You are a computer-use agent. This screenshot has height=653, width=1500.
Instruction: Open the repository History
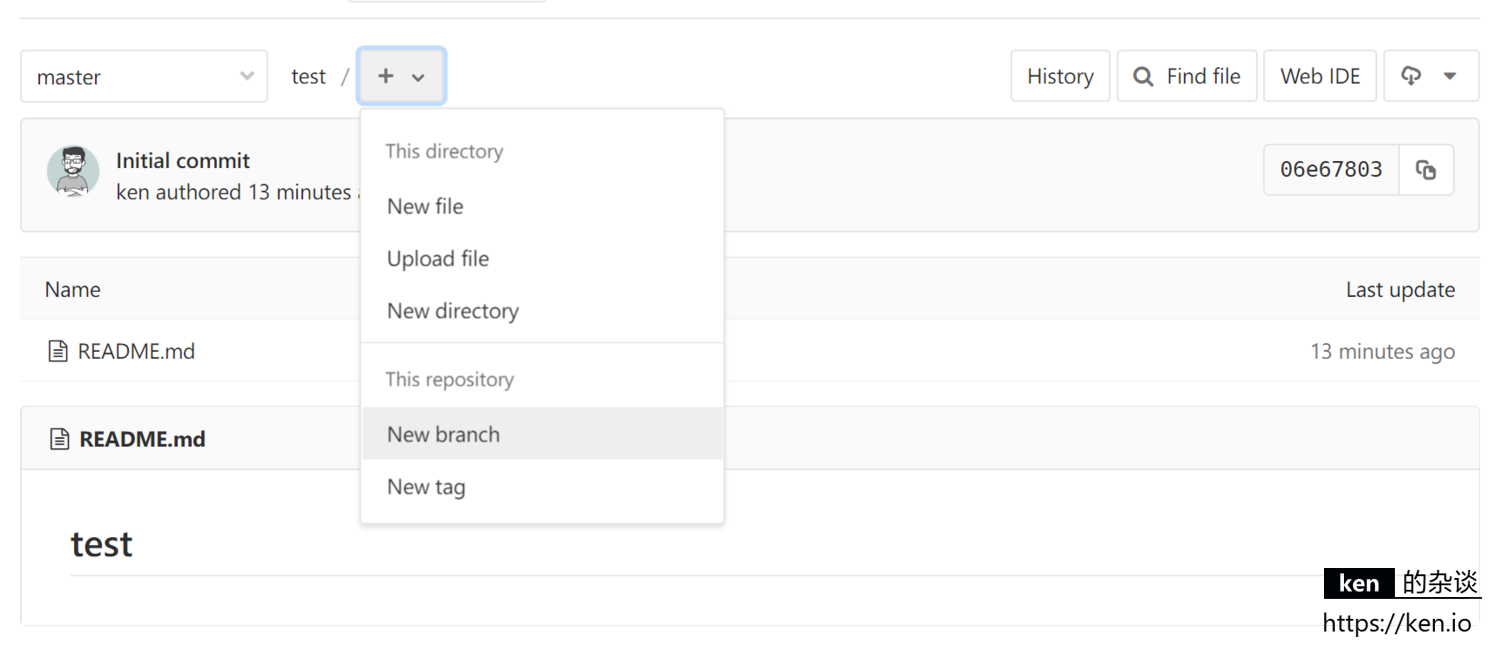coord(1060,75)
